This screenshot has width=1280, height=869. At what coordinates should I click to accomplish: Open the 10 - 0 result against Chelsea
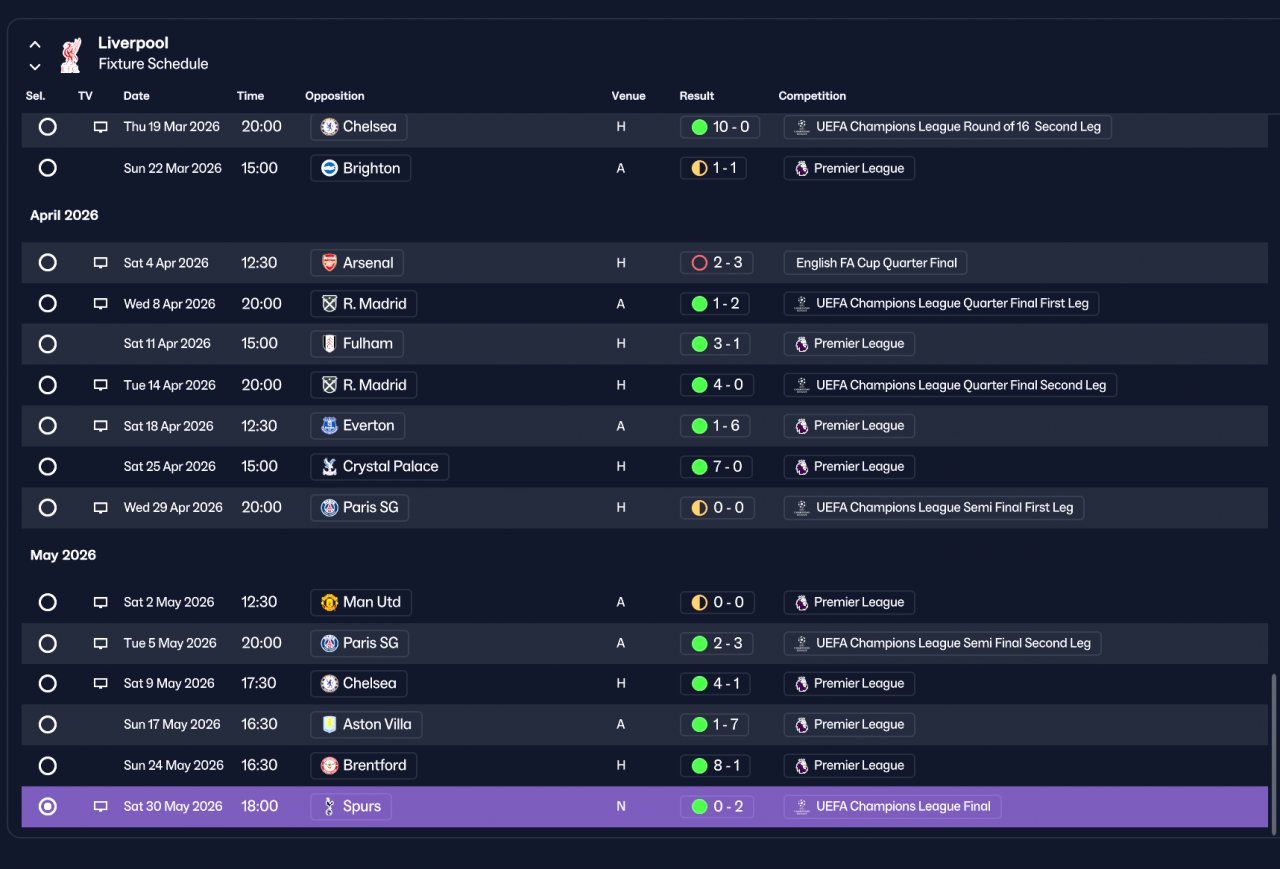[719, 127]
